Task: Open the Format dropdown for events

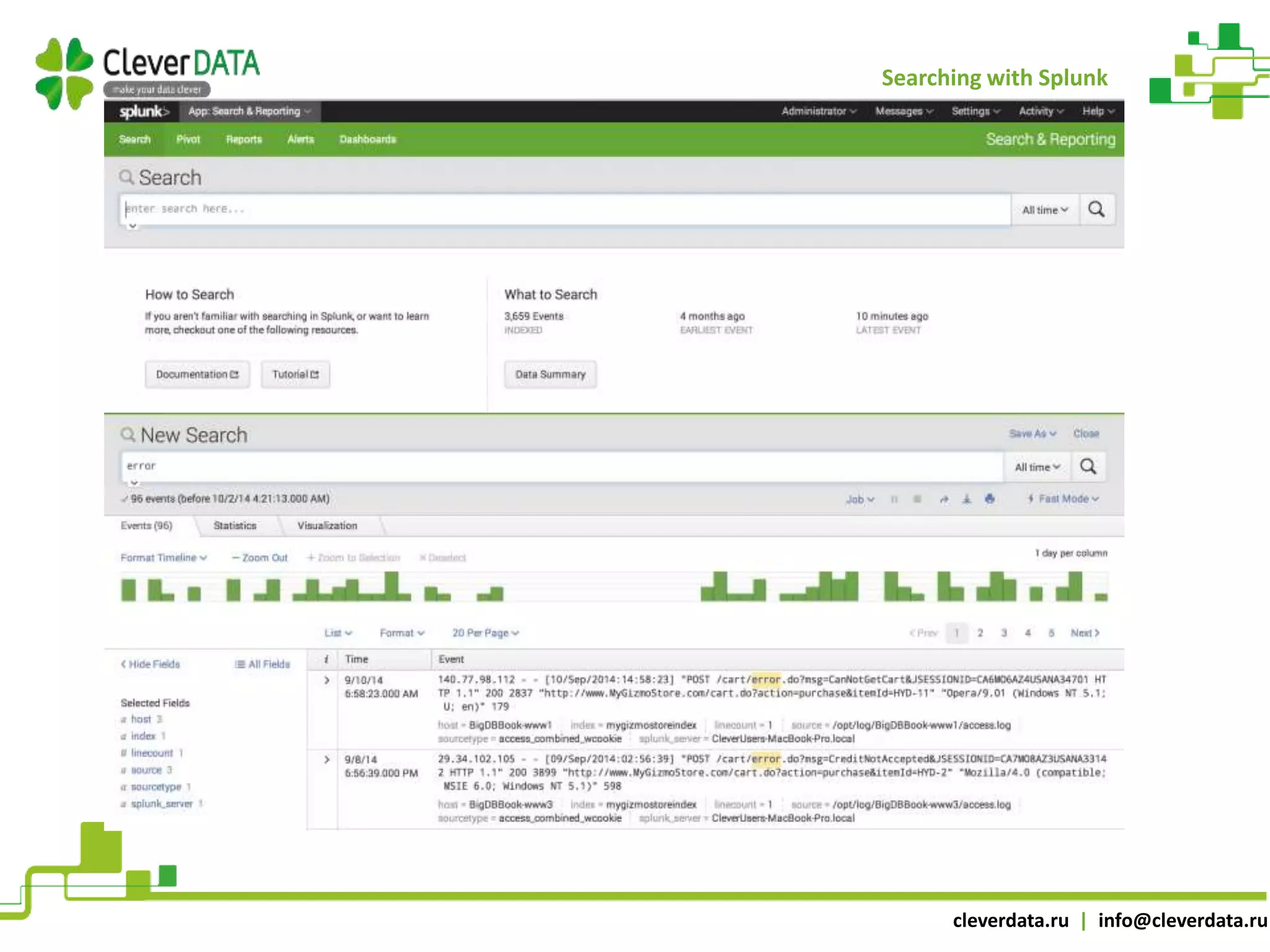Action: coord(402,633)
